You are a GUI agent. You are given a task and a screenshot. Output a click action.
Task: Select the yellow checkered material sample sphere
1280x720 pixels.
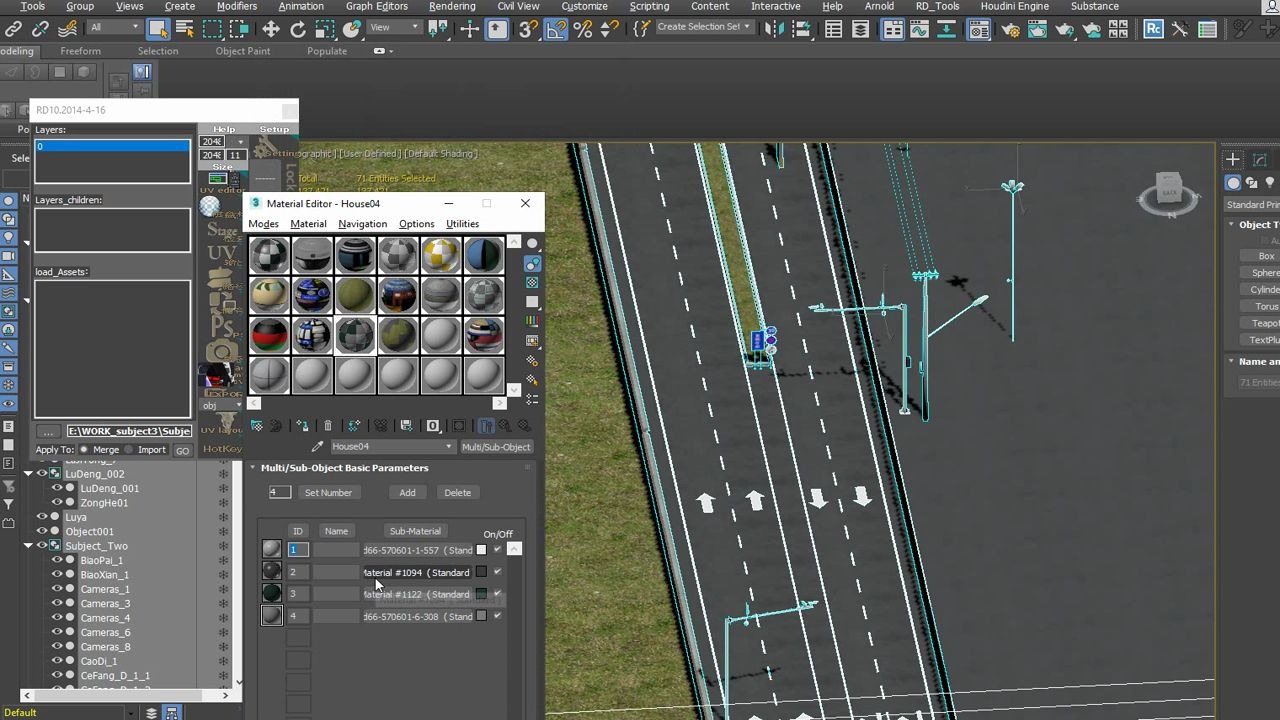pyautogui.click(x=441, y=255)
